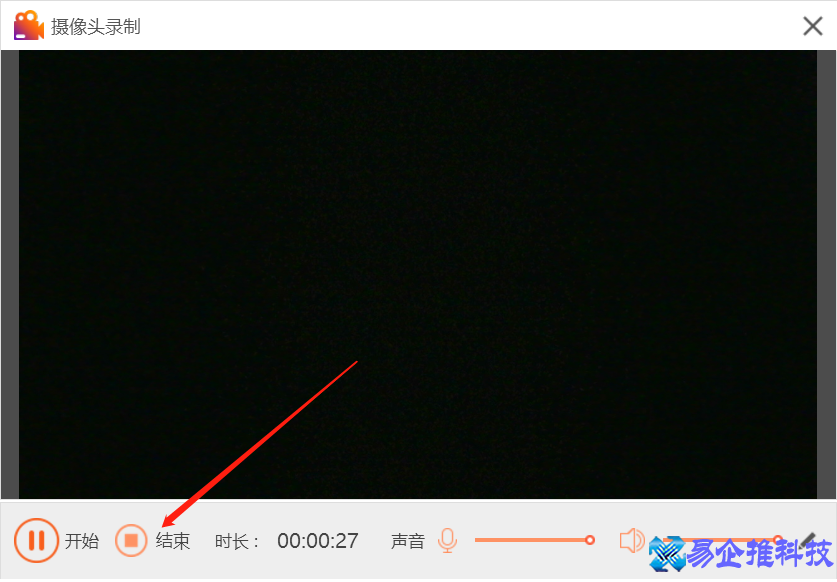
Task: Close the 摄像头录制 recording window
Action: coord(812,26)
